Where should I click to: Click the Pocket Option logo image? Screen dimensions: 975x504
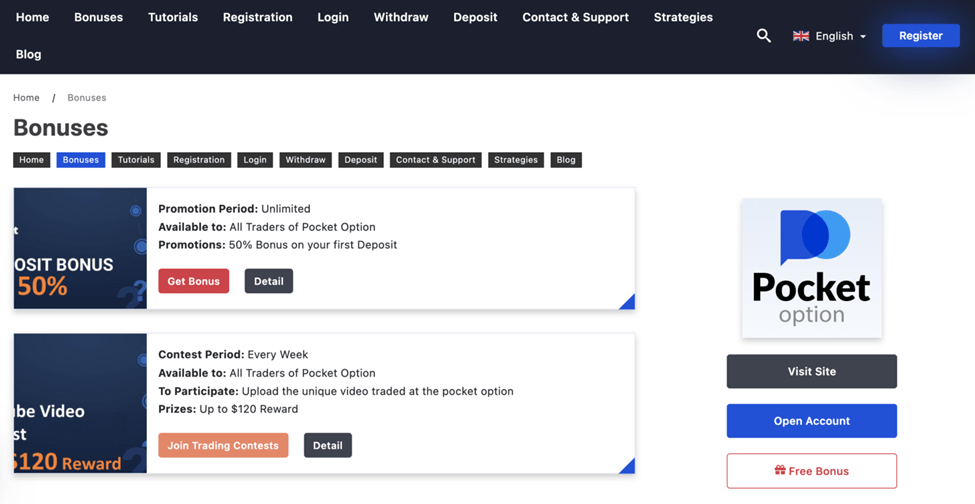point(811,268)
